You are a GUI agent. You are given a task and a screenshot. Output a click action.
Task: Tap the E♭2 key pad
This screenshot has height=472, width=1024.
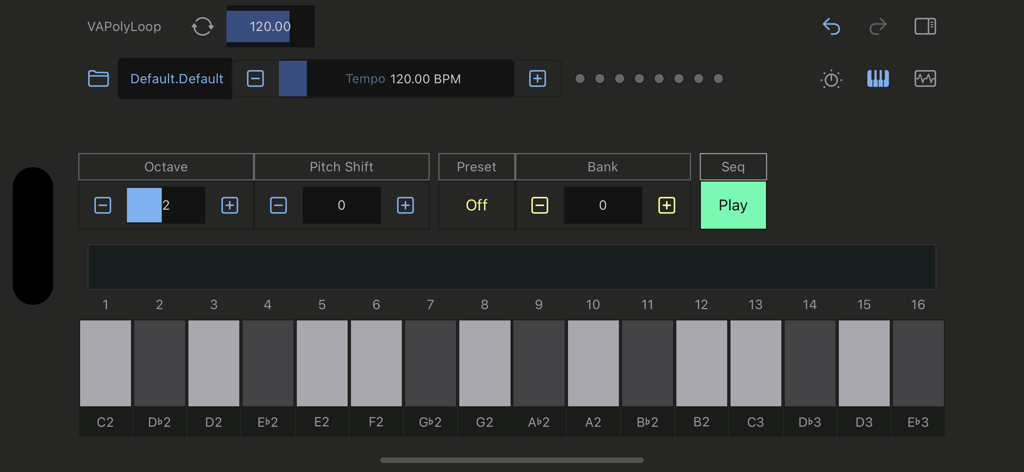point(268,364)
